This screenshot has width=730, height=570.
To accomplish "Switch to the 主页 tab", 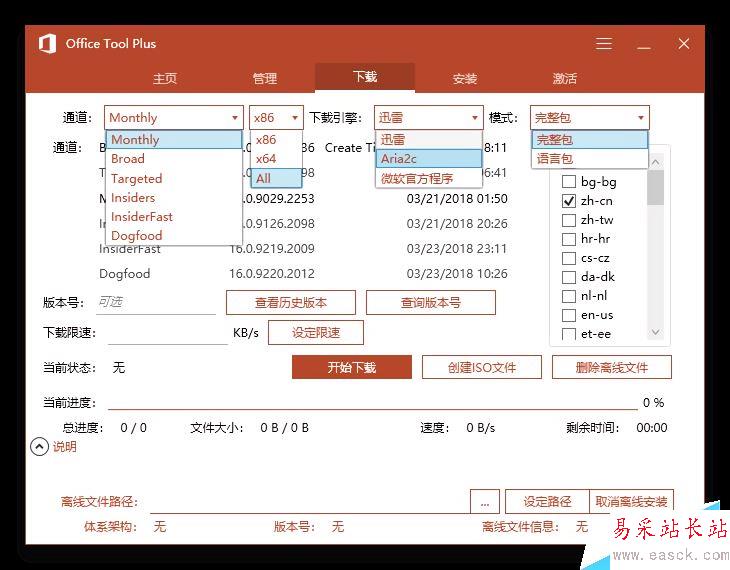I will pos(165,78).
